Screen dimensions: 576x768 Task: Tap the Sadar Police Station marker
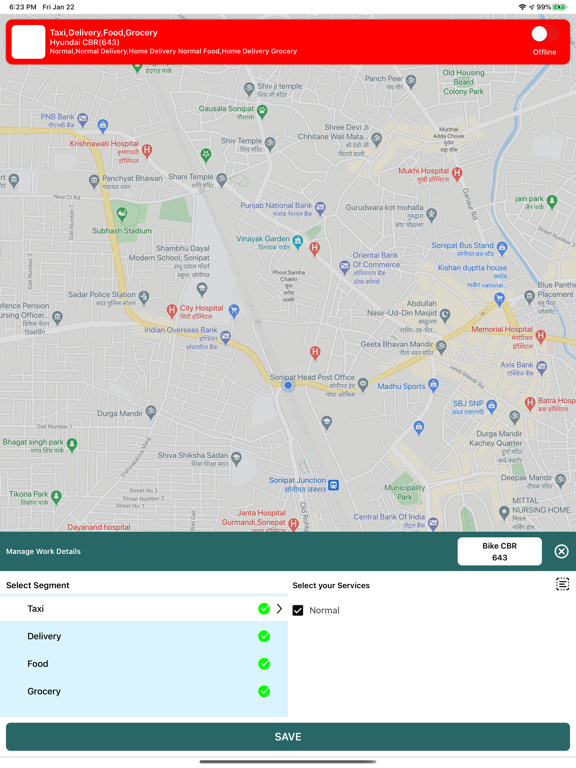pos(144,296)
